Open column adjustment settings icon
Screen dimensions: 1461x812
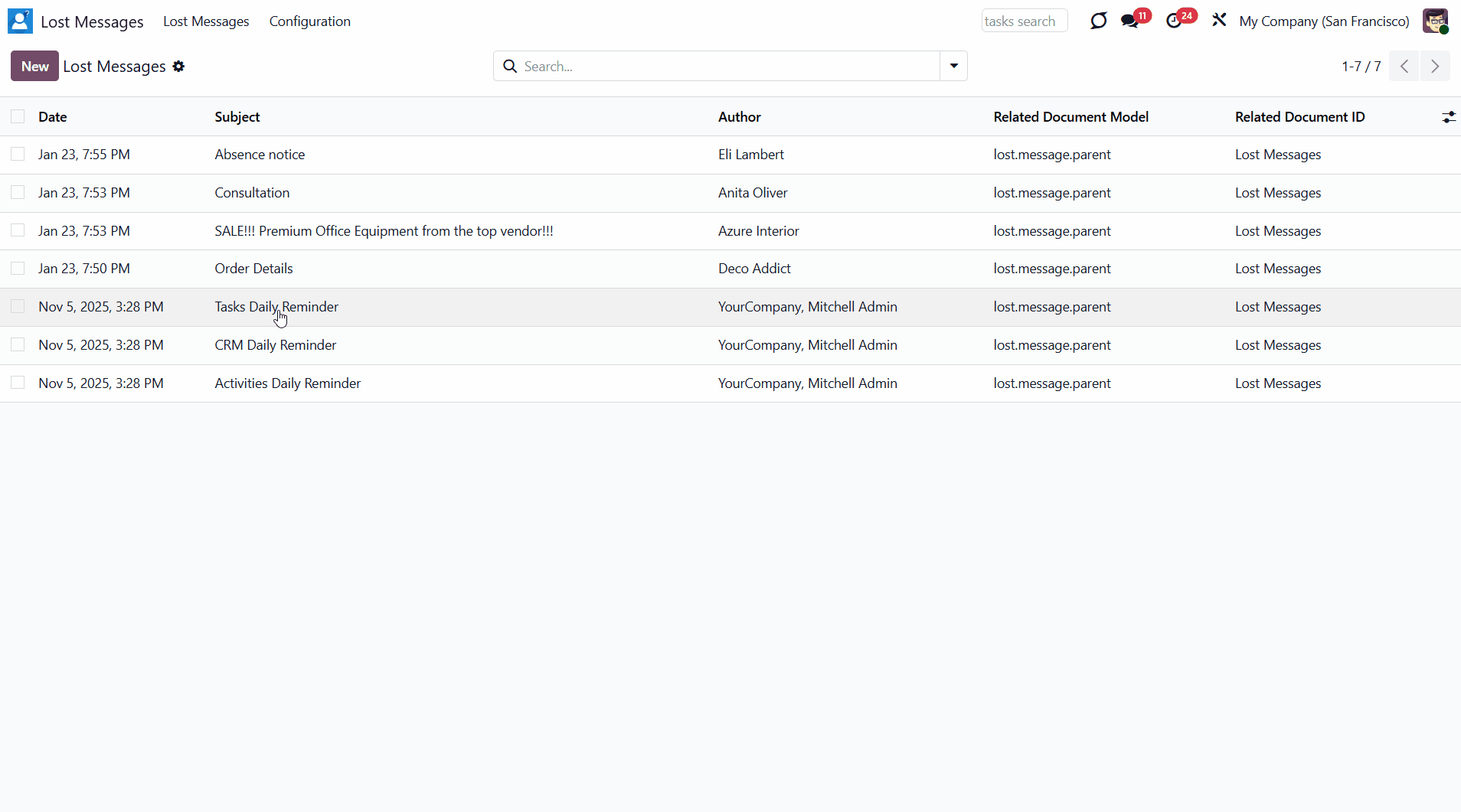tap(1448, 117)
